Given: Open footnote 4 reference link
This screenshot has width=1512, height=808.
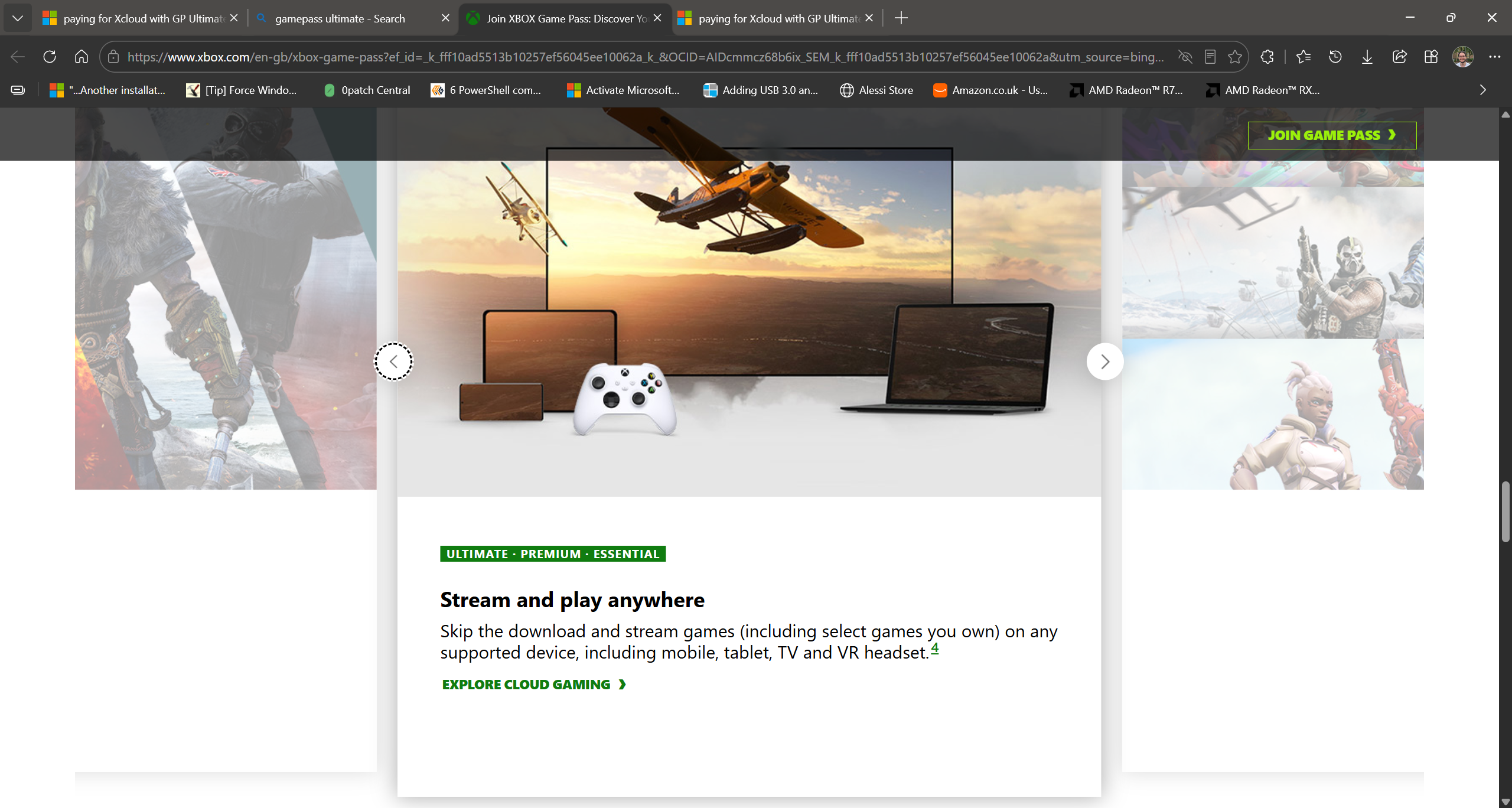Looking at the screenshot, I should 934,649.
